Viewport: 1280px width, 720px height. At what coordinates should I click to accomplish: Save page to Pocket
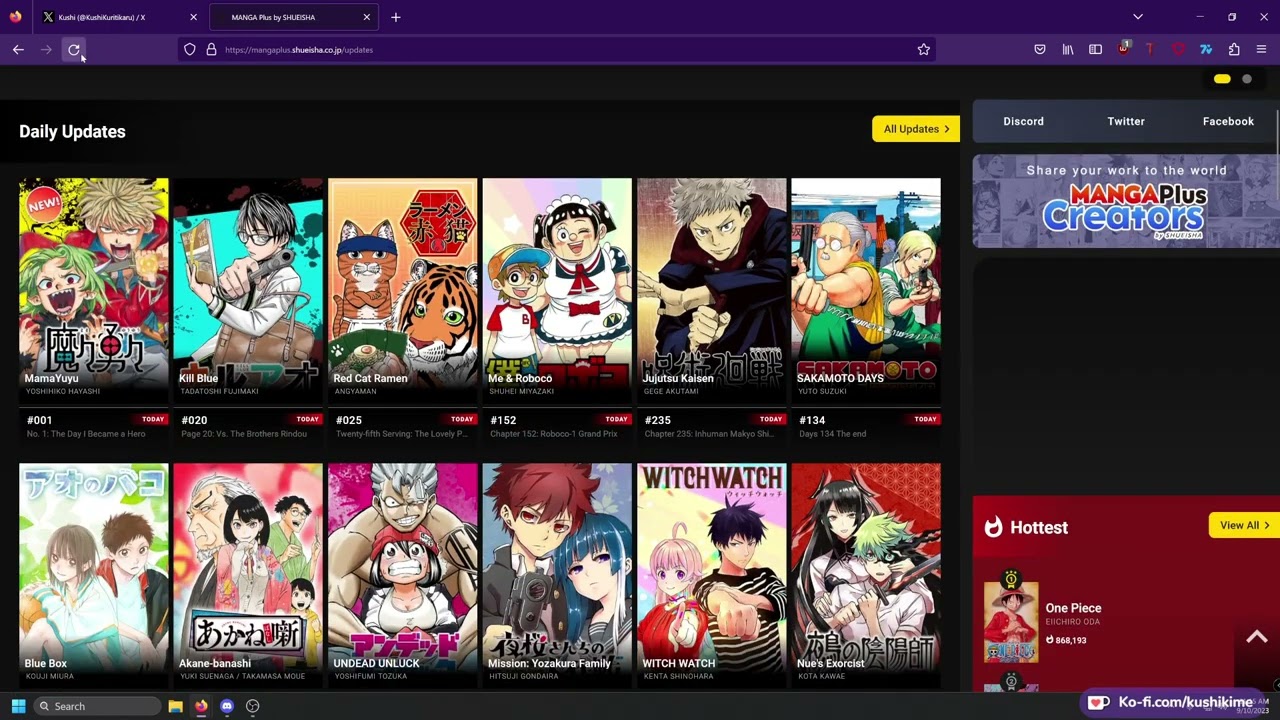pos(1040,49)
